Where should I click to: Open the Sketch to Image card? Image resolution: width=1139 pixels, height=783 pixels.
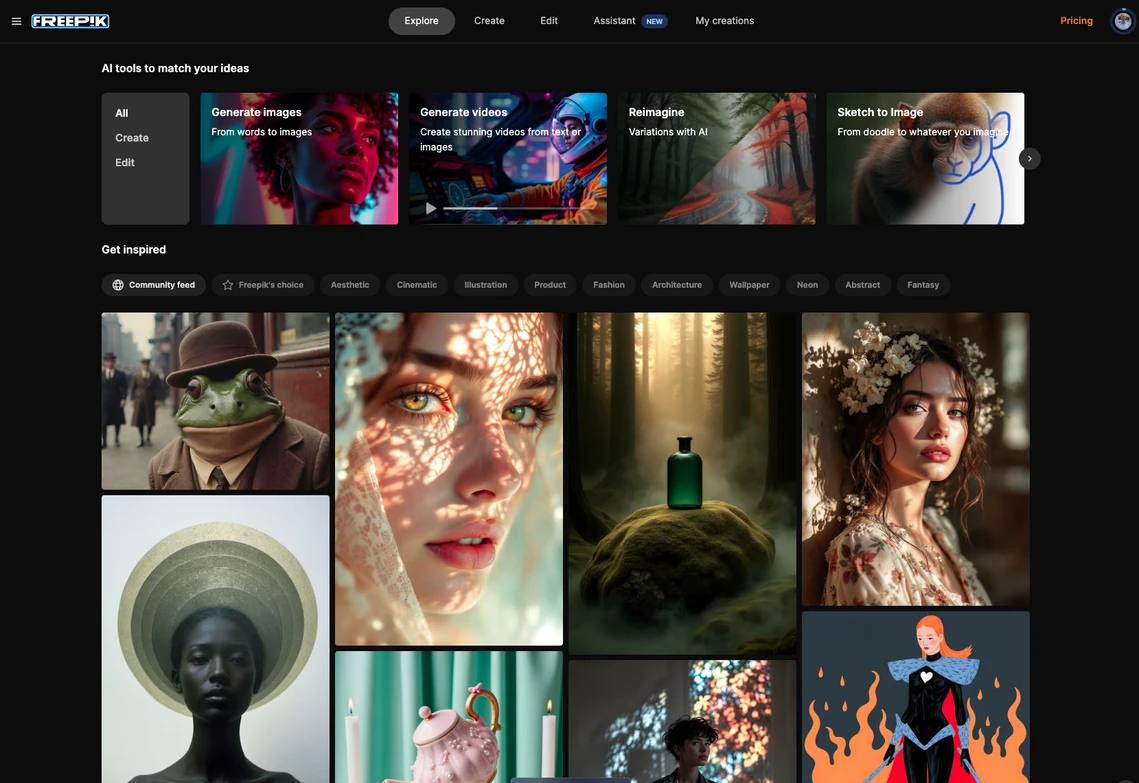[925, 159]
